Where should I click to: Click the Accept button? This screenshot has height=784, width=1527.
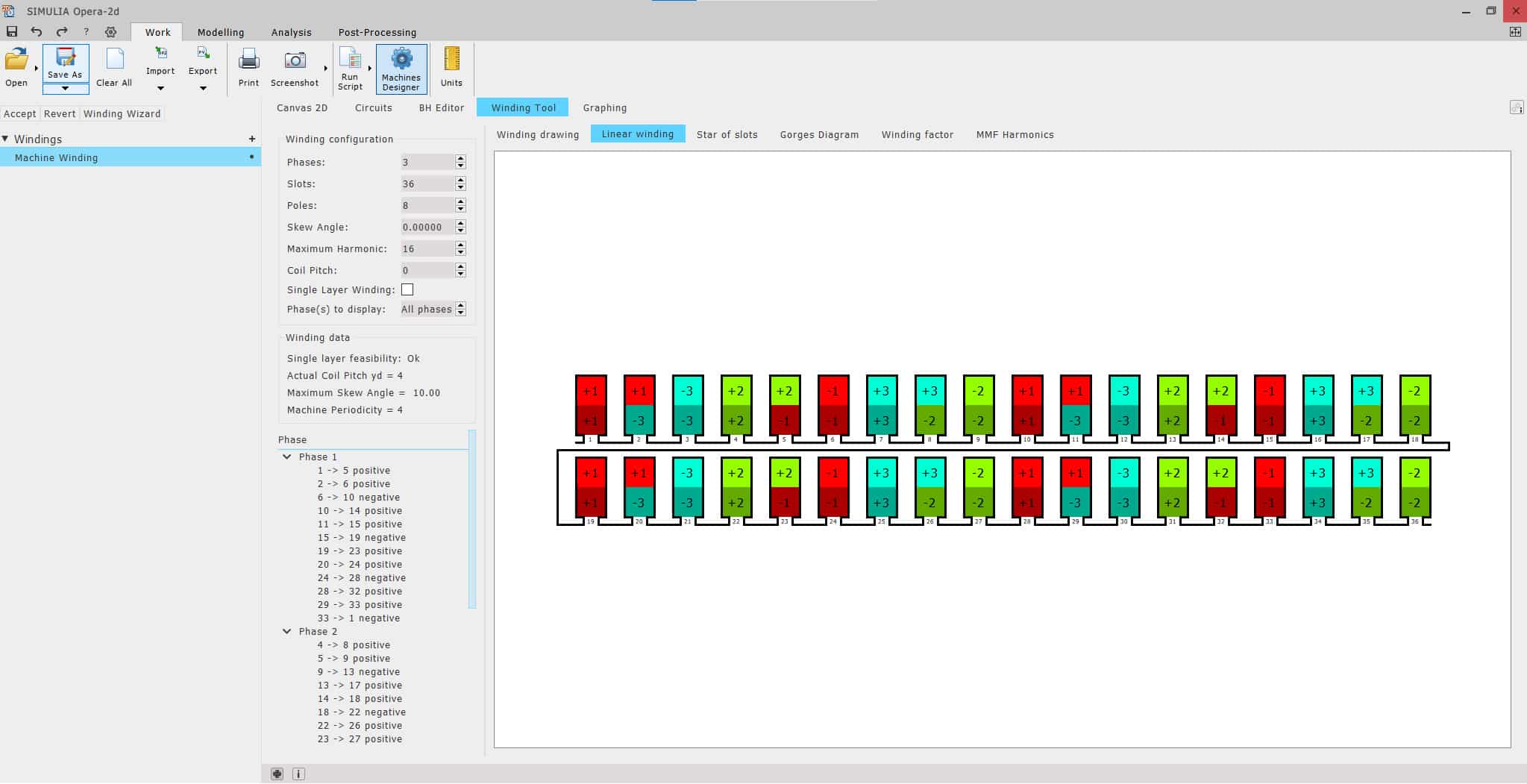click(20, 113)
